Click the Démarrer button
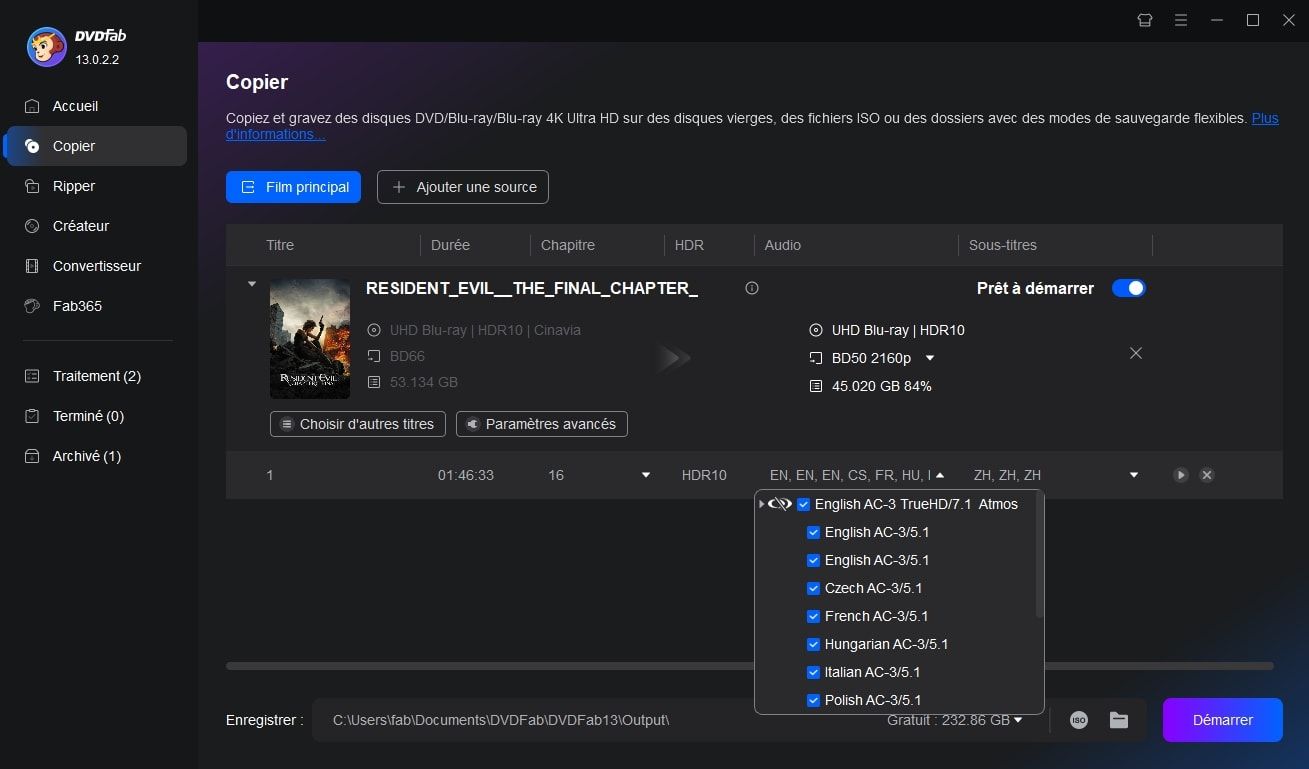The height and width of the screenshot is (769, 1309). 1222,720
